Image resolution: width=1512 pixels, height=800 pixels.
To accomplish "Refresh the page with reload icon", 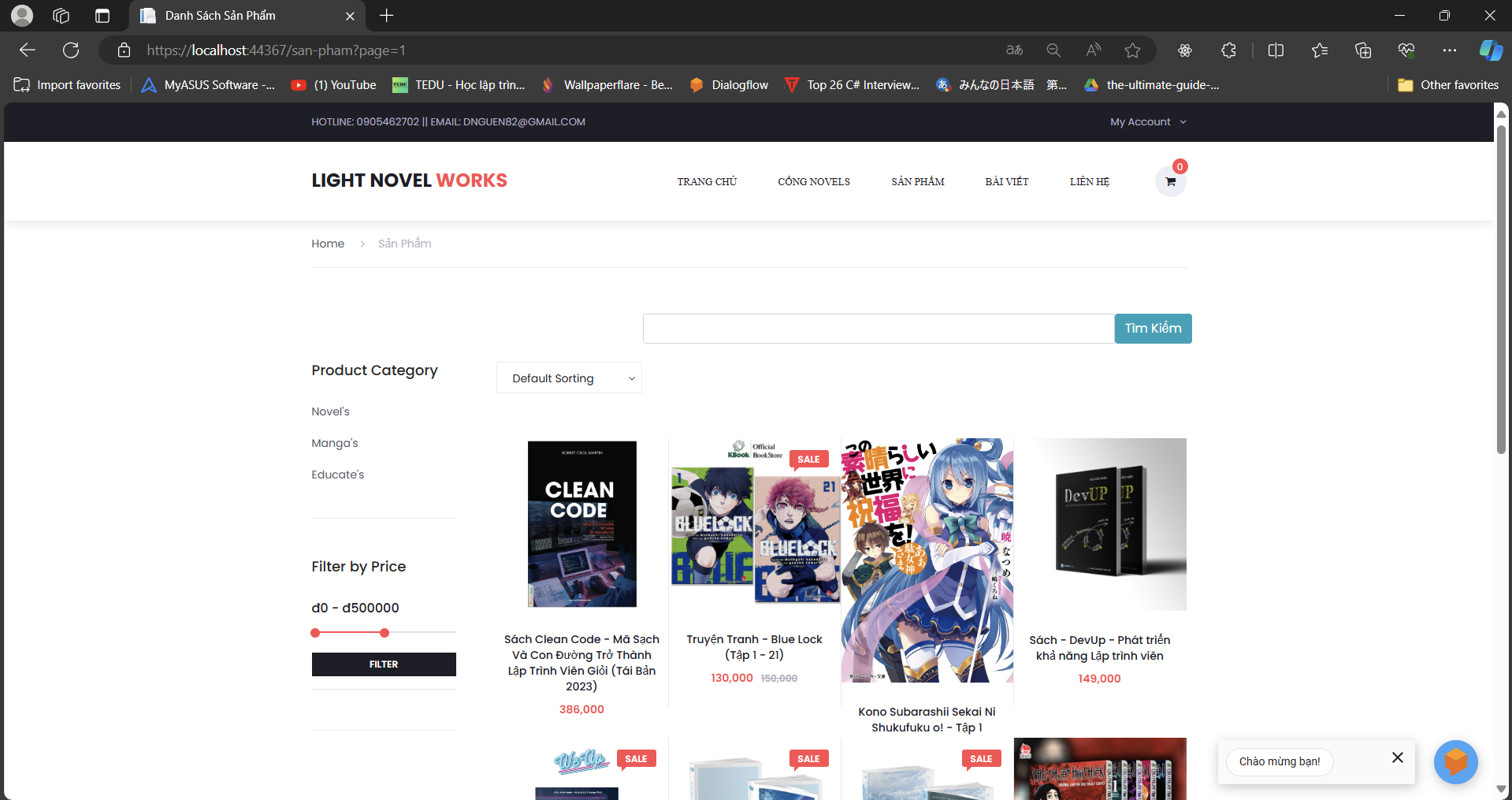I will click(x=71, y=50).
